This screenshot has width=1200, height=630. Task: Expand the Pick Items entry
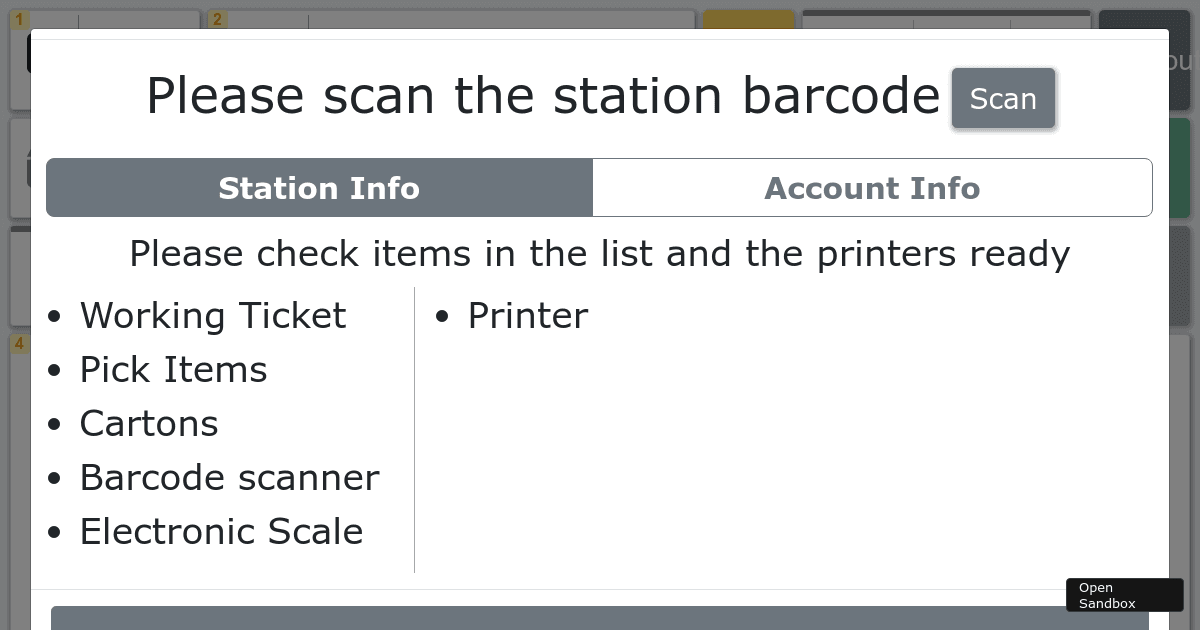(x=173, y=370)
